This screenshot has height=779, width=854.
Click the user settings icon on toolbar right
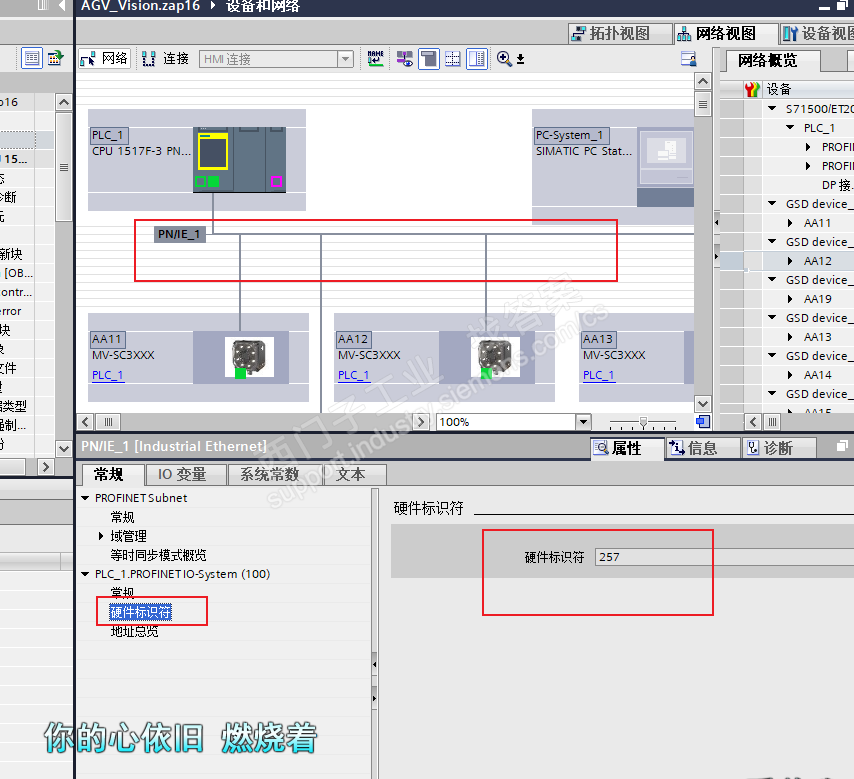pos(688,58)
